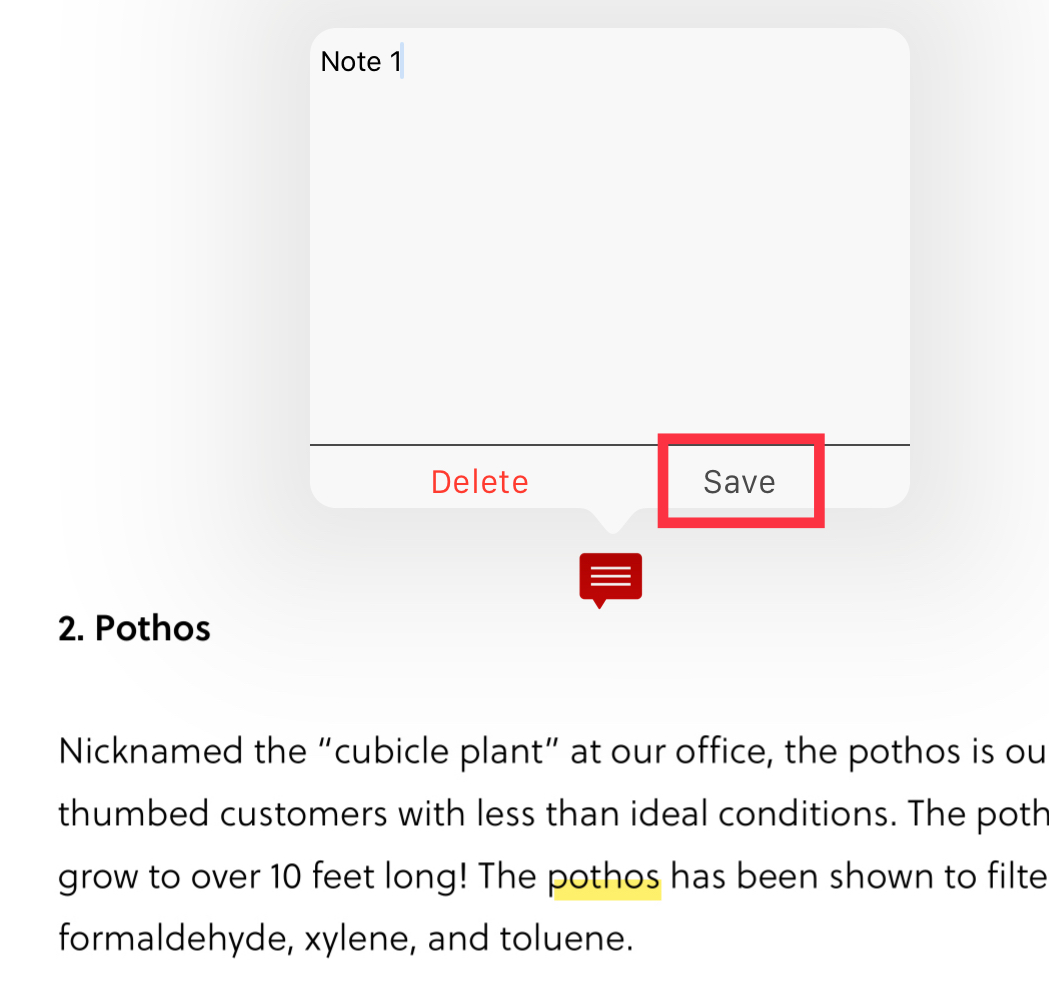Screen dimensions: 1049x989
Task: Click the "2. Pothos" heading
Action: 135,629
